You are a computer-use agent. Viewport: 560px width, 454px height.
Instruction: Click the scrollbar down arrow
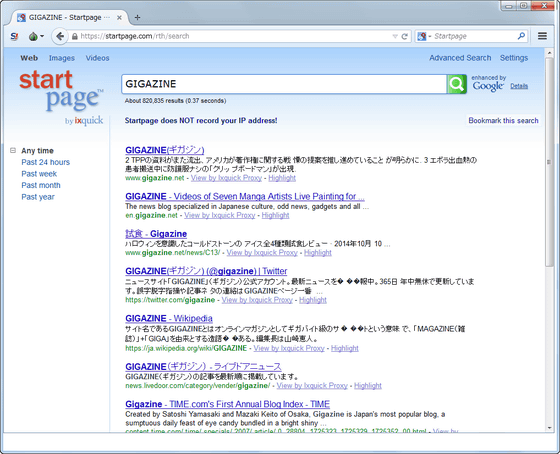[549, 428]
